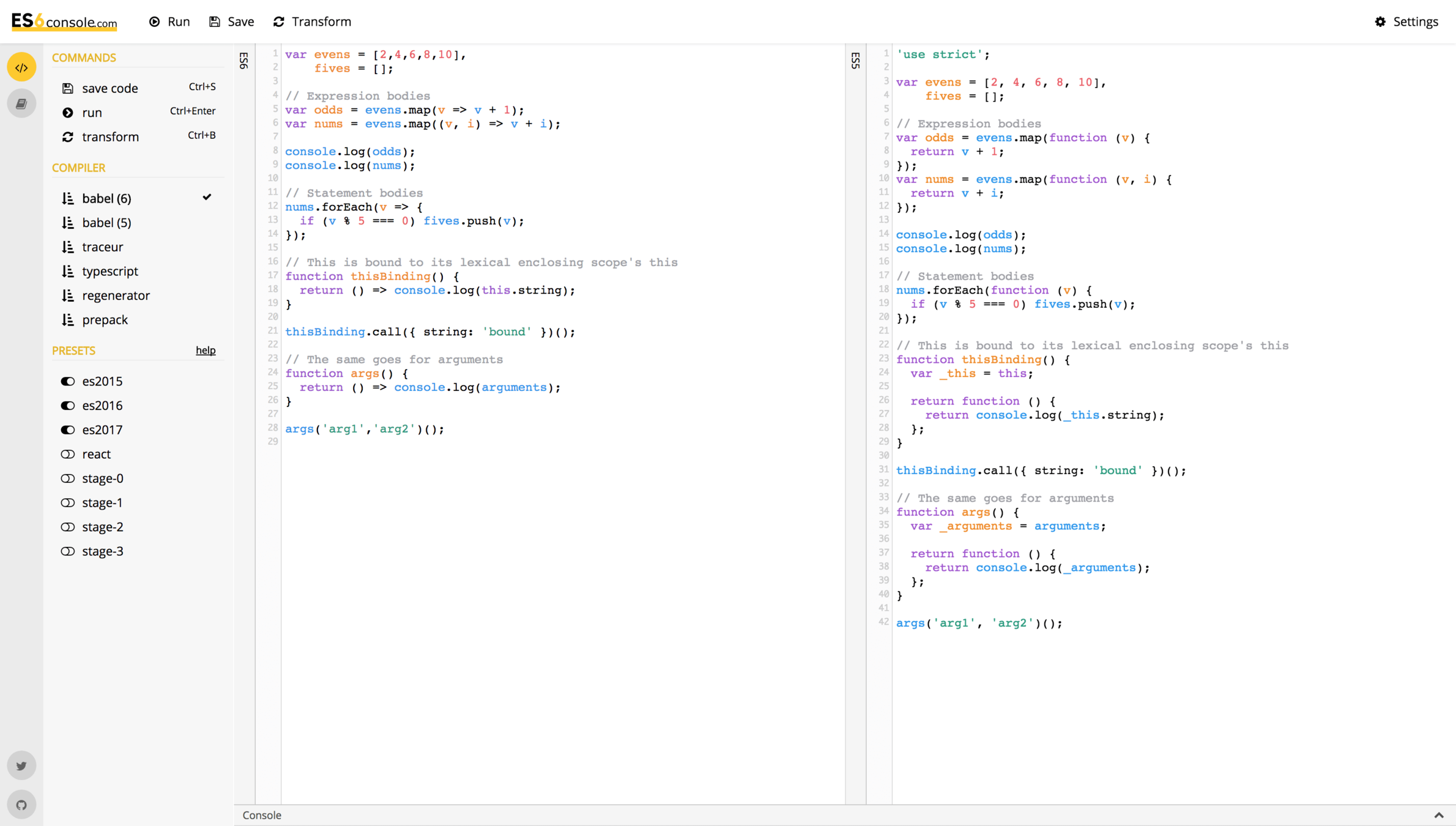This screenshot has width=1456, height=826.
Task: Select the traceur compiler option
Action: [x=103, y=247]
